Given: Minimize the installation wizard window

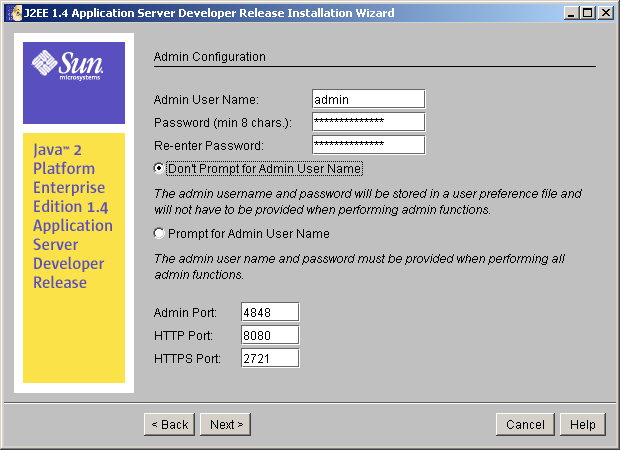Looking at the screenshot, I should pyautogui.click(x=570, y=12).
